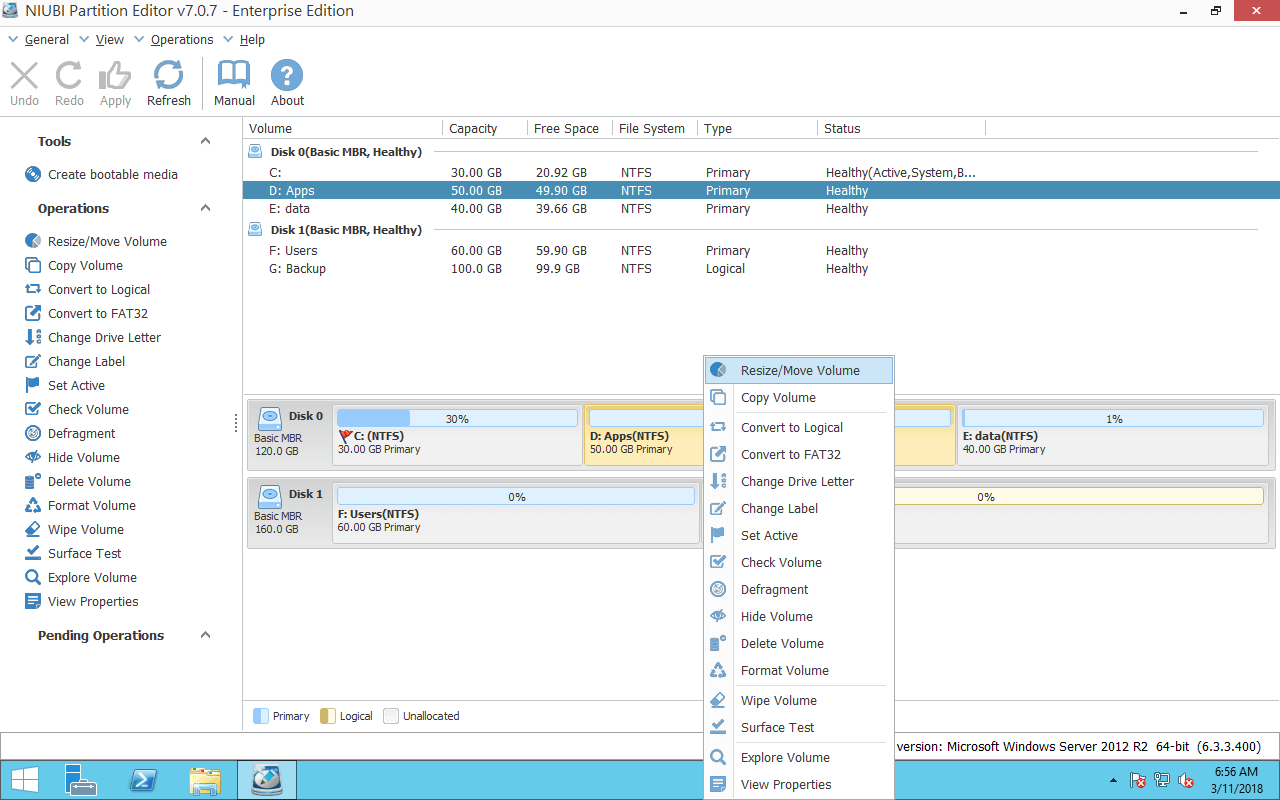Choose Convert to Logical in sidebar
Image resolution: width=1280 pixels, height=800 pixels.
(99, 289)
